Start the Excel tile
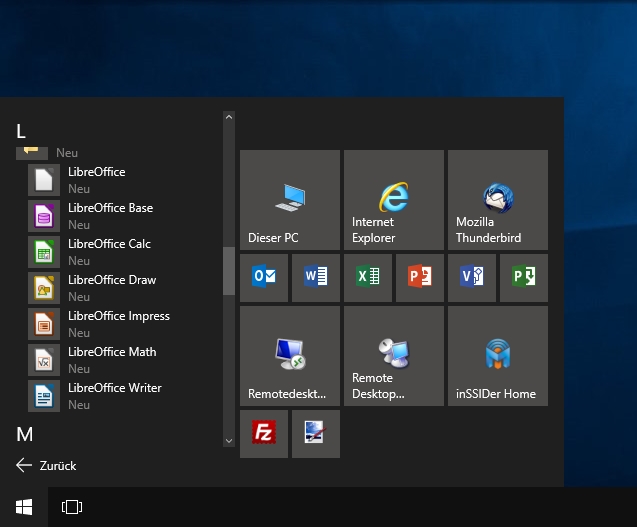This screenshot has width=637, height=527. pyautogui.click(x=368, y=278)
